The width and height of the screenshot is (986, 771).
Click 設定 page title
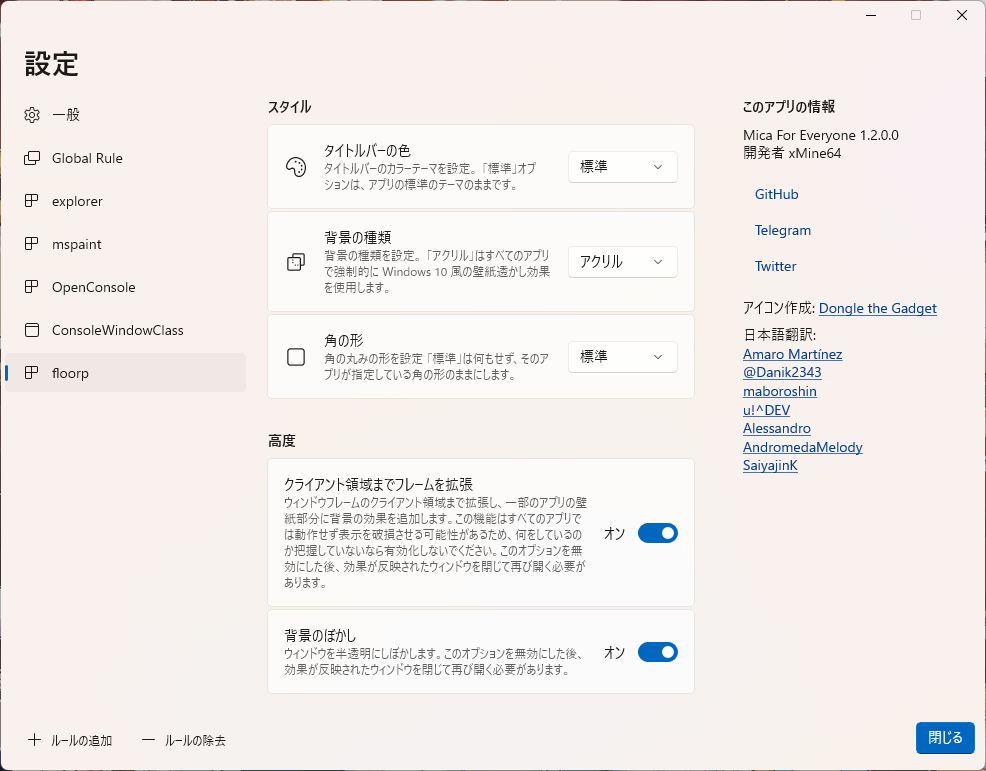click(52, 64)
